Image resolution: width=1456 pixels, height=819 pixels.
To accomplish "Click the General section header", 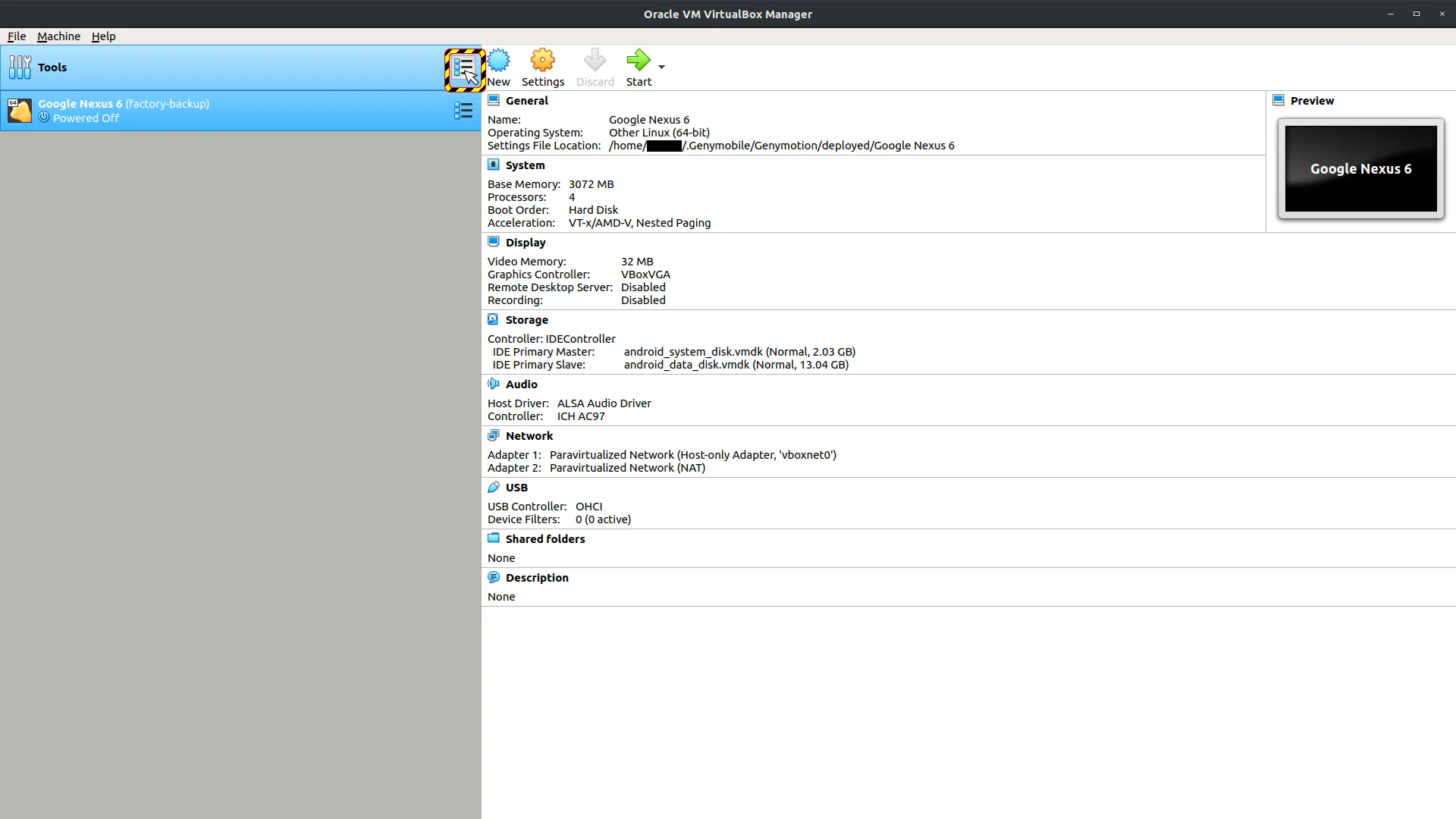I will (526, 100).
